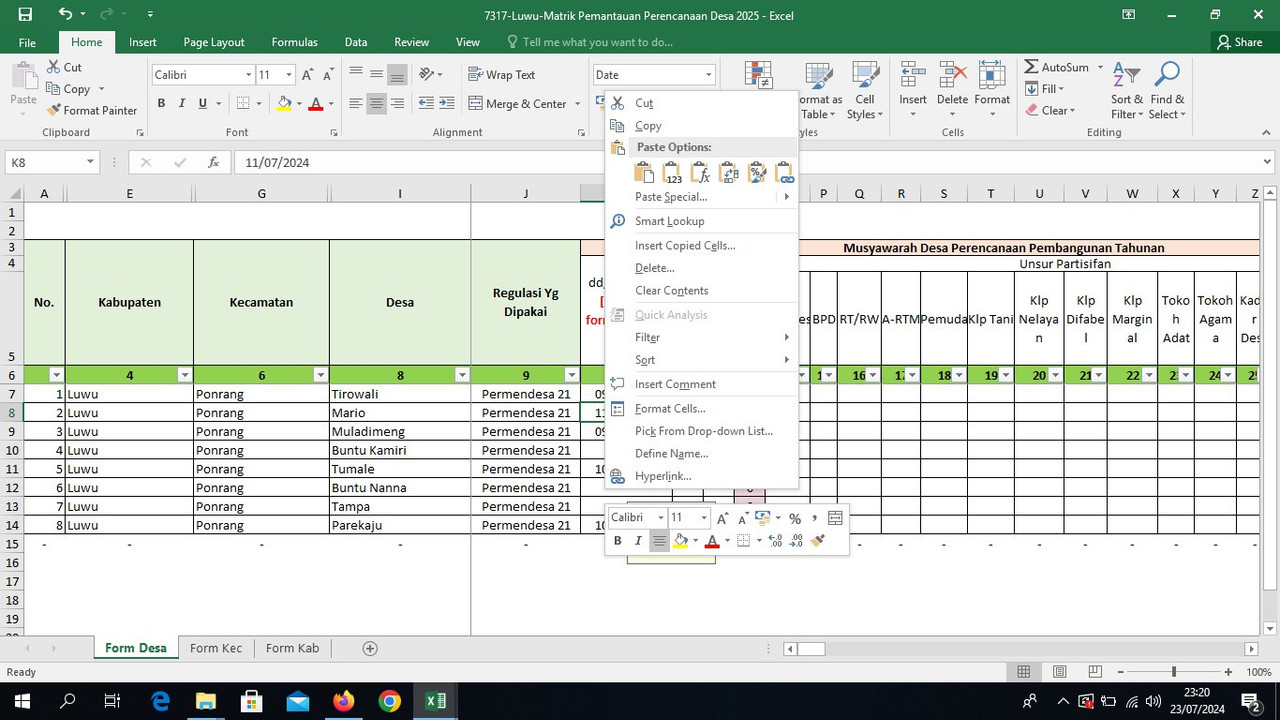The width and height of the screenshot is (1280, 720).
Task: Switch to the Form Kec sheet tab
Action: tap(216, 648)
